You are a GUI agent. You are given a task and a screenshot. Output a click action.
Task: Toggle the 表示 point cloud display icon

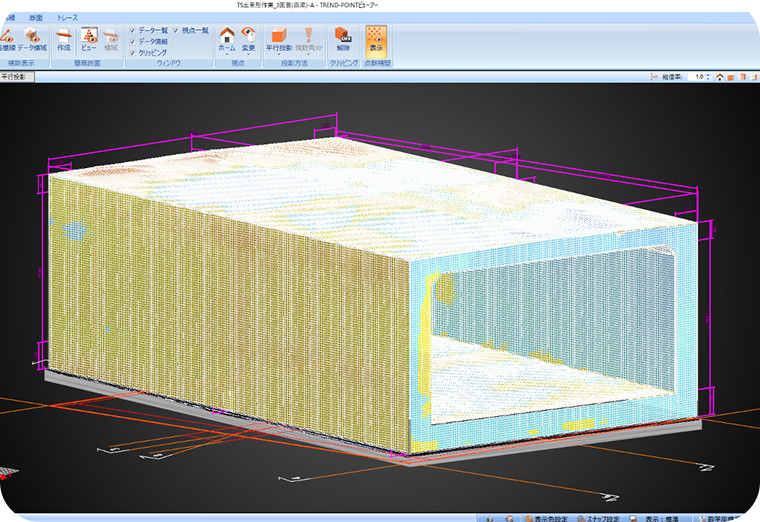coord(376,38)
